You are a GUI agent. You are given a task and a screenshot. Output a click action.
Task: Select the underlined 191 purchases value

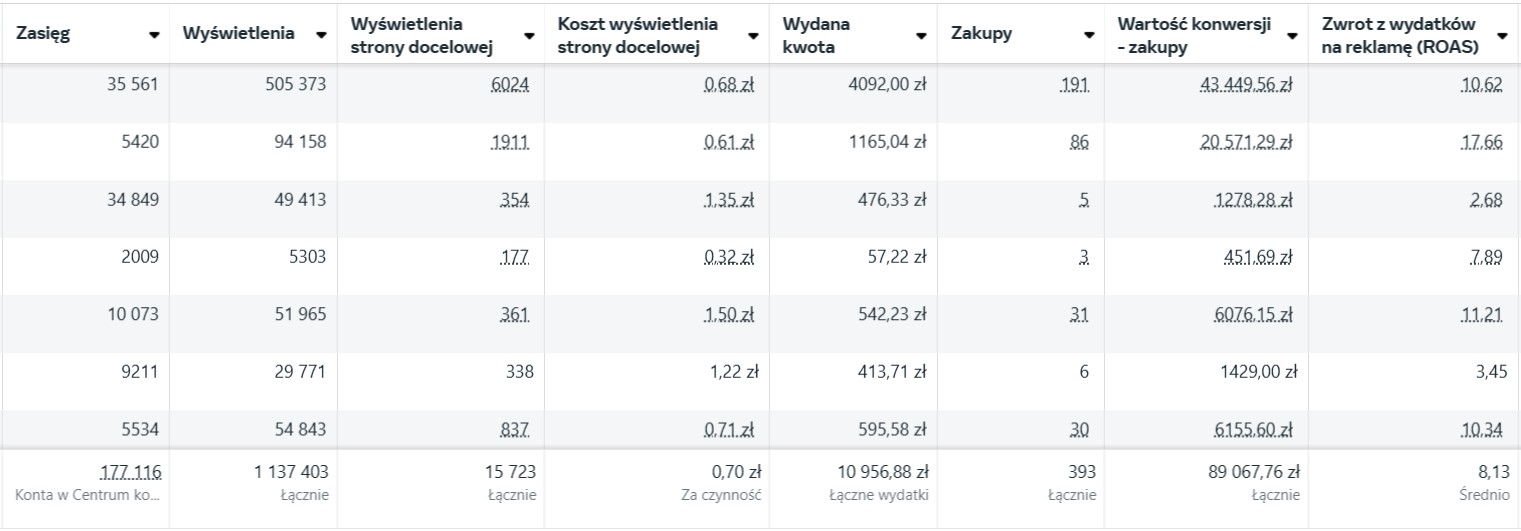pos(1075,85)
